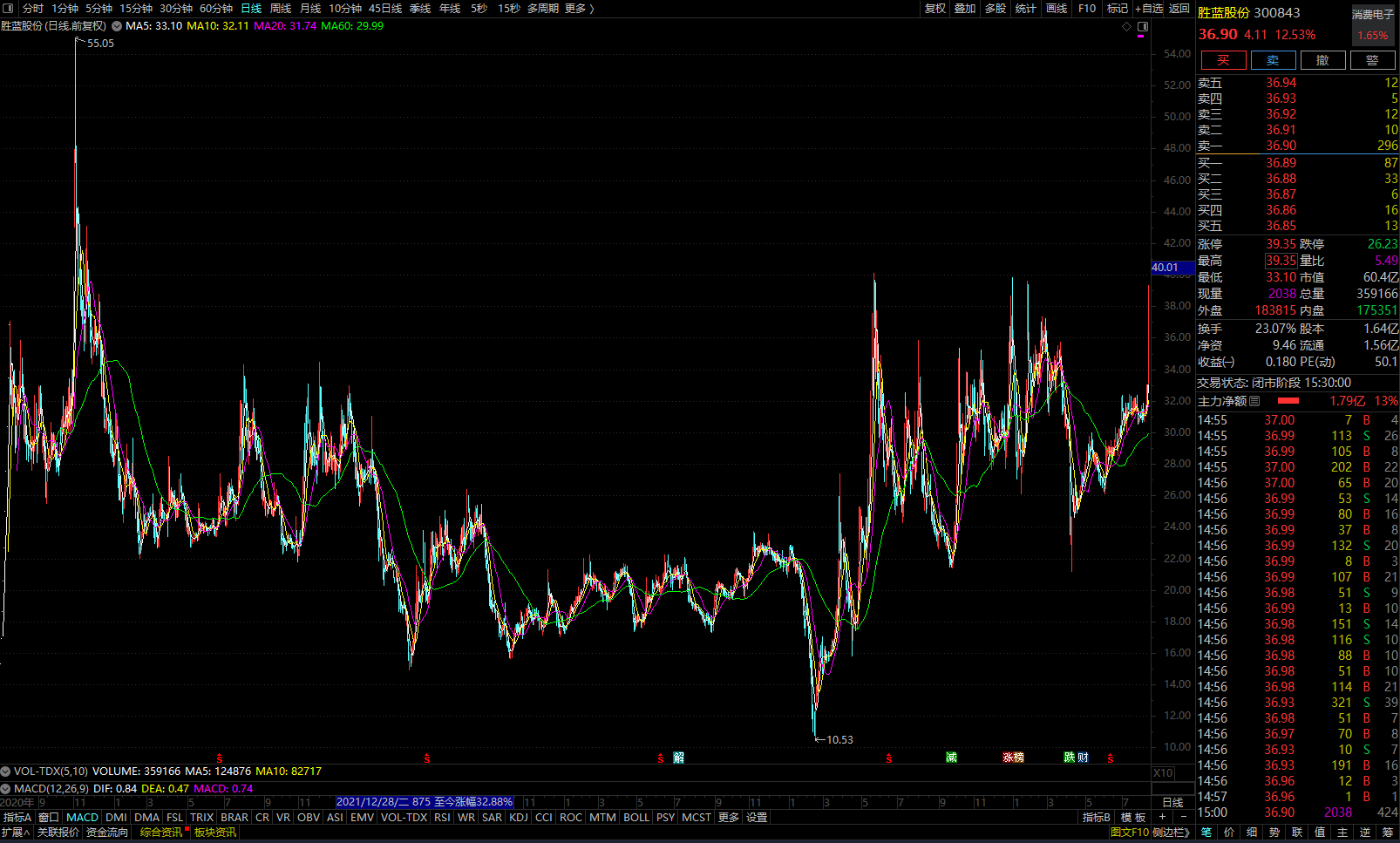
Task: Select the 日线 daily period
Action: [251, 8]
